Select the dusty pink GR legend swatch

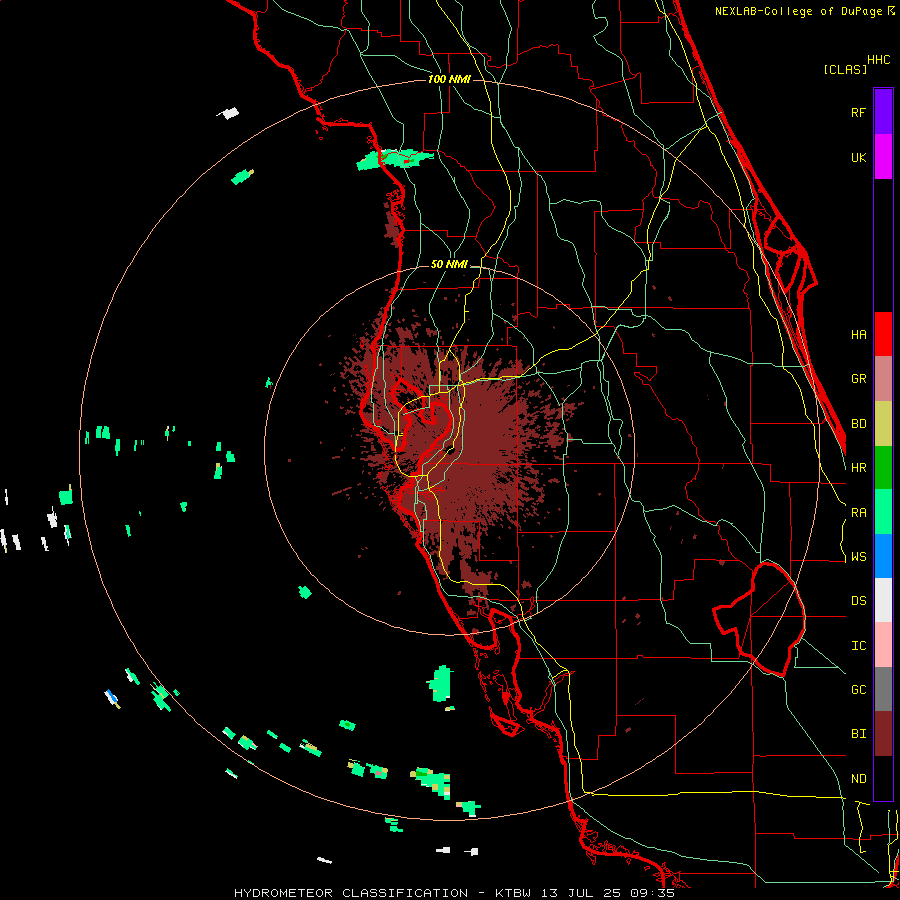883,379
